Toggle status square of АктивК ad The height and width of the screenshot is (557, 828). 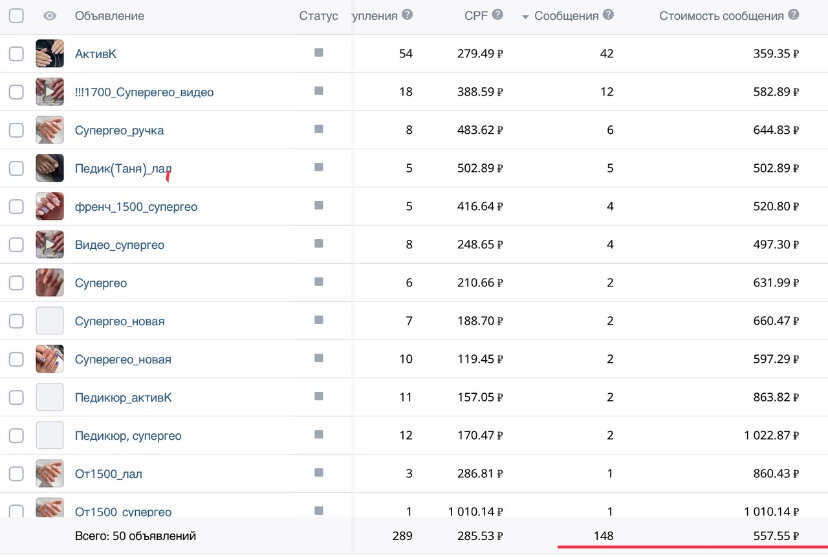point(318,52)
